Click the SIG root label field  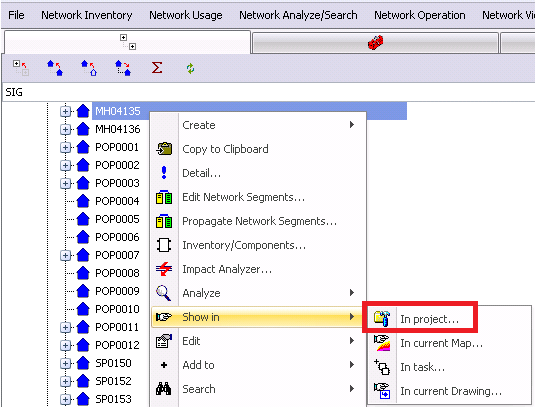point(269,92)
